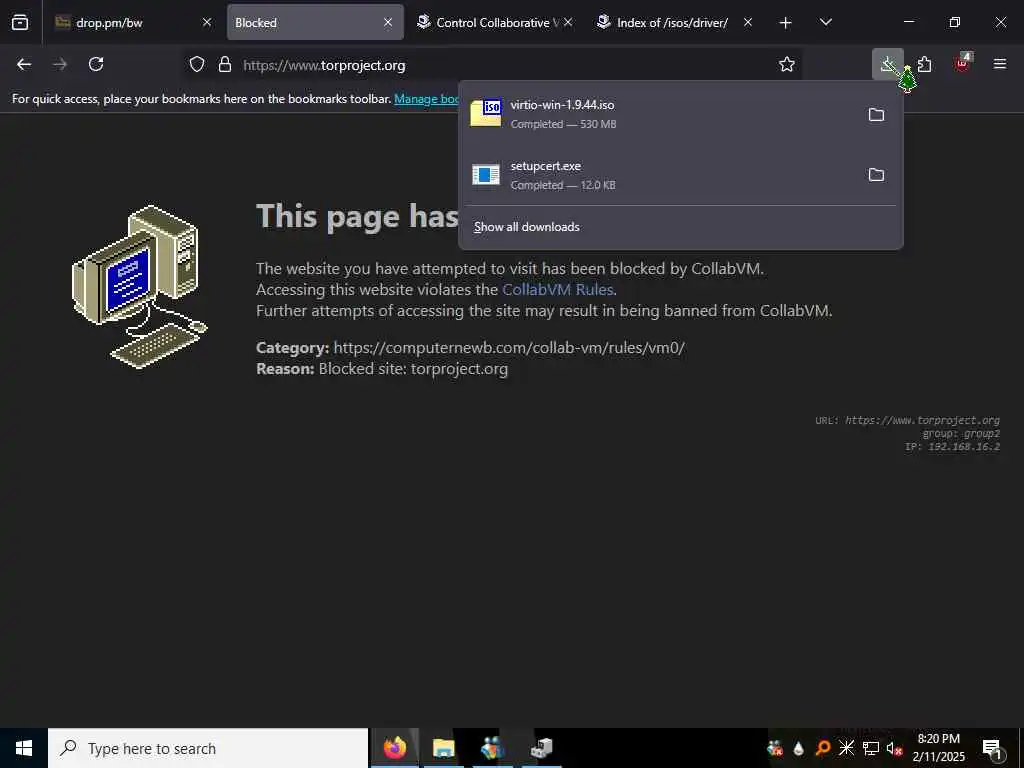Open the two-people app in taskbar
The image size is (1024, 768).
pyautogui.click(x=492, y=748)
